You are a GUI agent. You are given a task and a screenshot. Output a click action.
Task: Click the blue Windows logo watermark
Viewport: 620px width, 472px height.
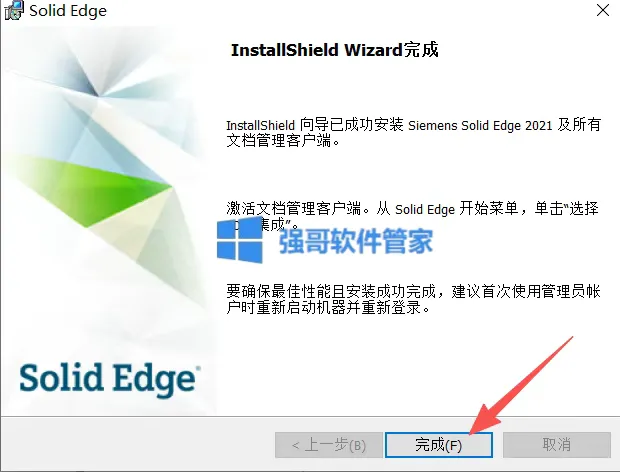[240, 240]
